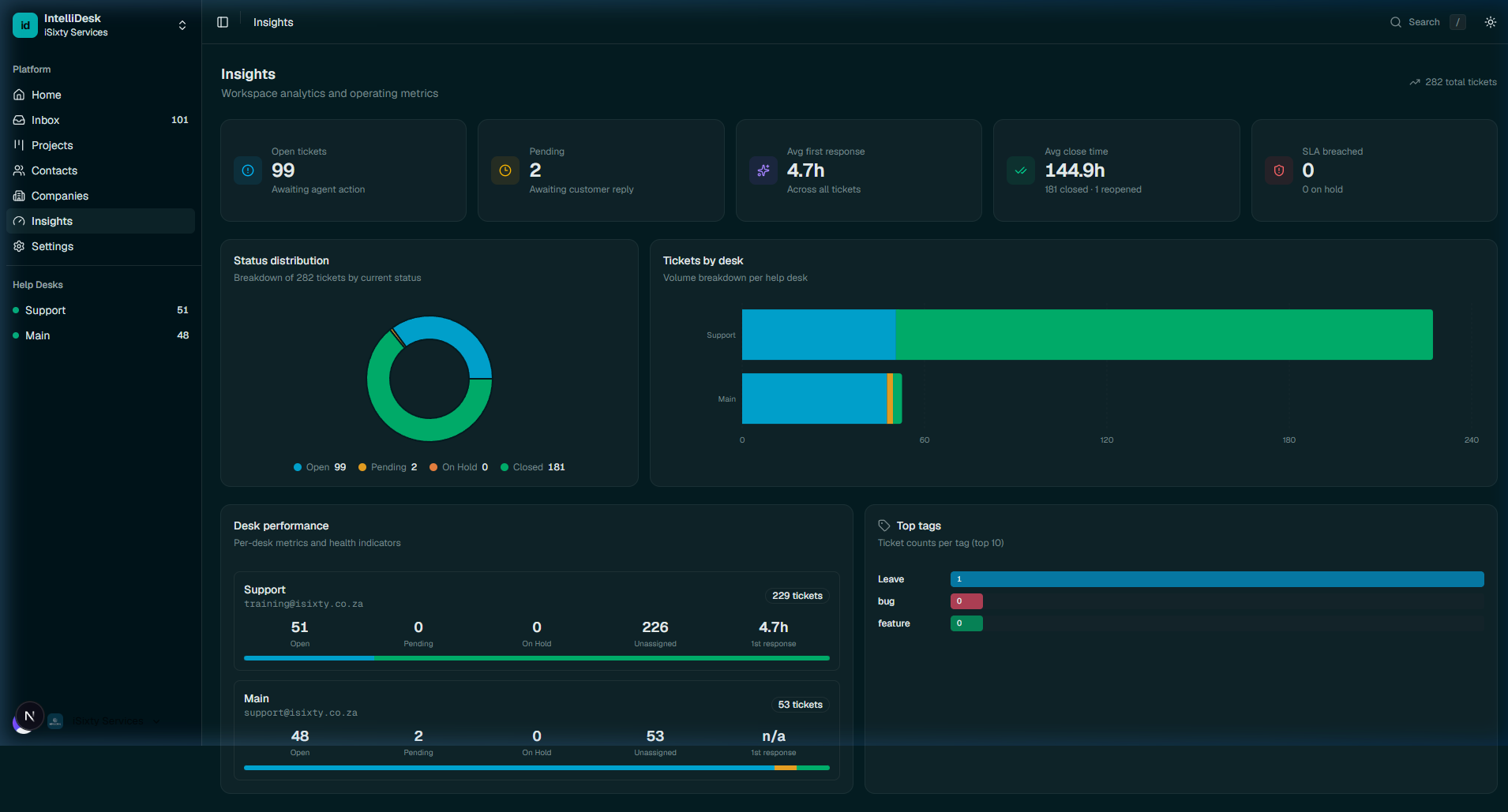
Task: Select the Home icon in the sidebar
Action: [x=19, y=95]
